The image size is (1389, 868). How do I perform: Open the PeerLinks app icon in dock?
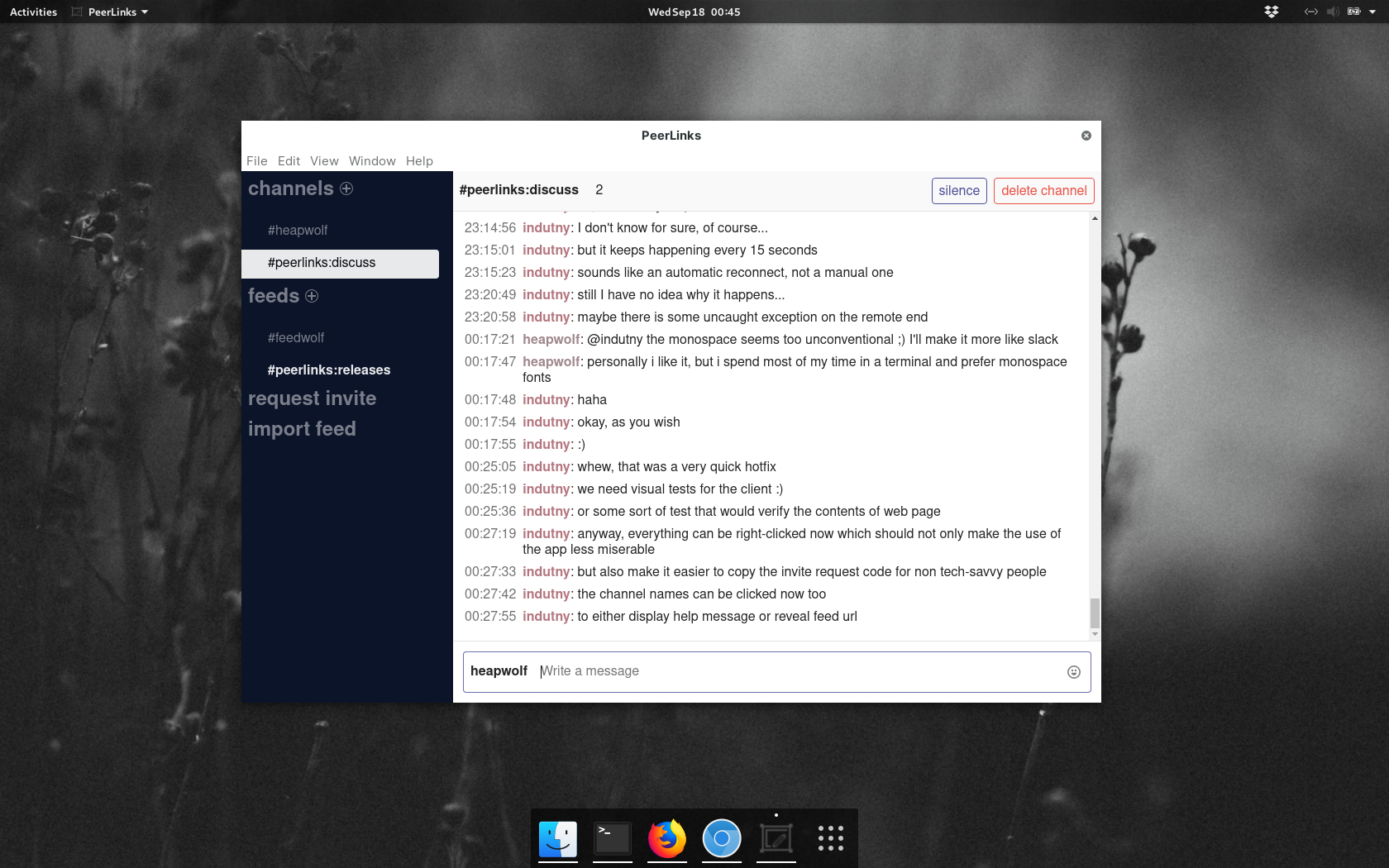tap(776, 839)
